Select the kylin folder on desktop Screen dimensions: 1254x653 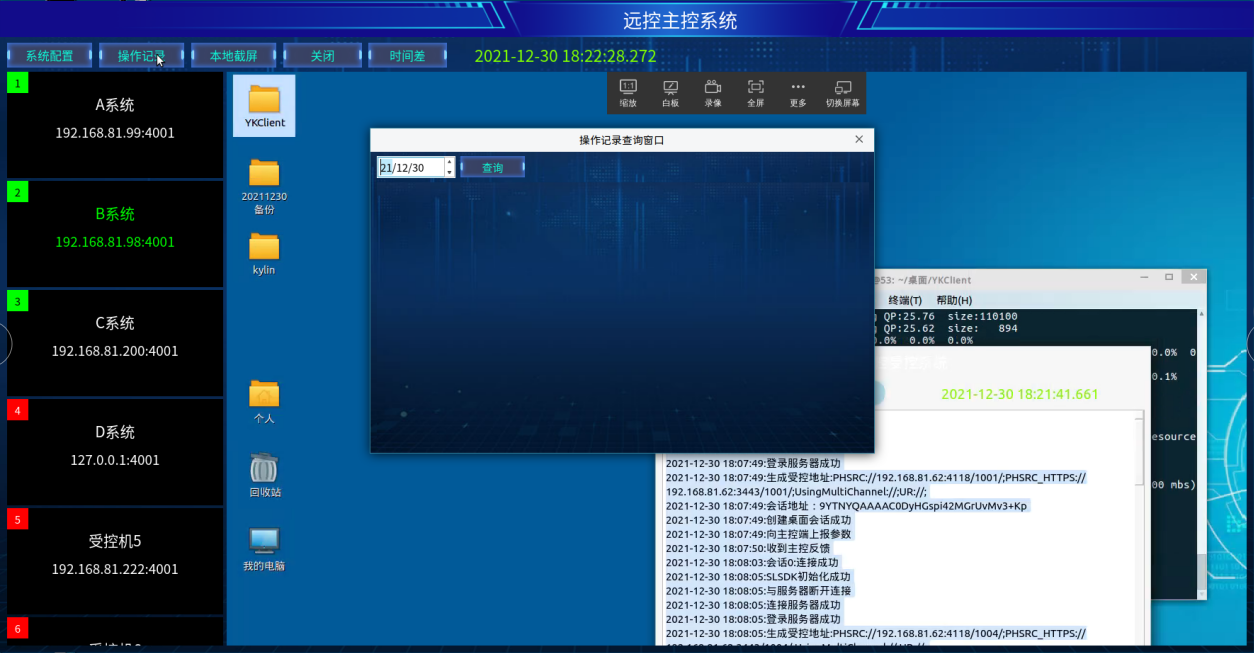pos(264,252)
